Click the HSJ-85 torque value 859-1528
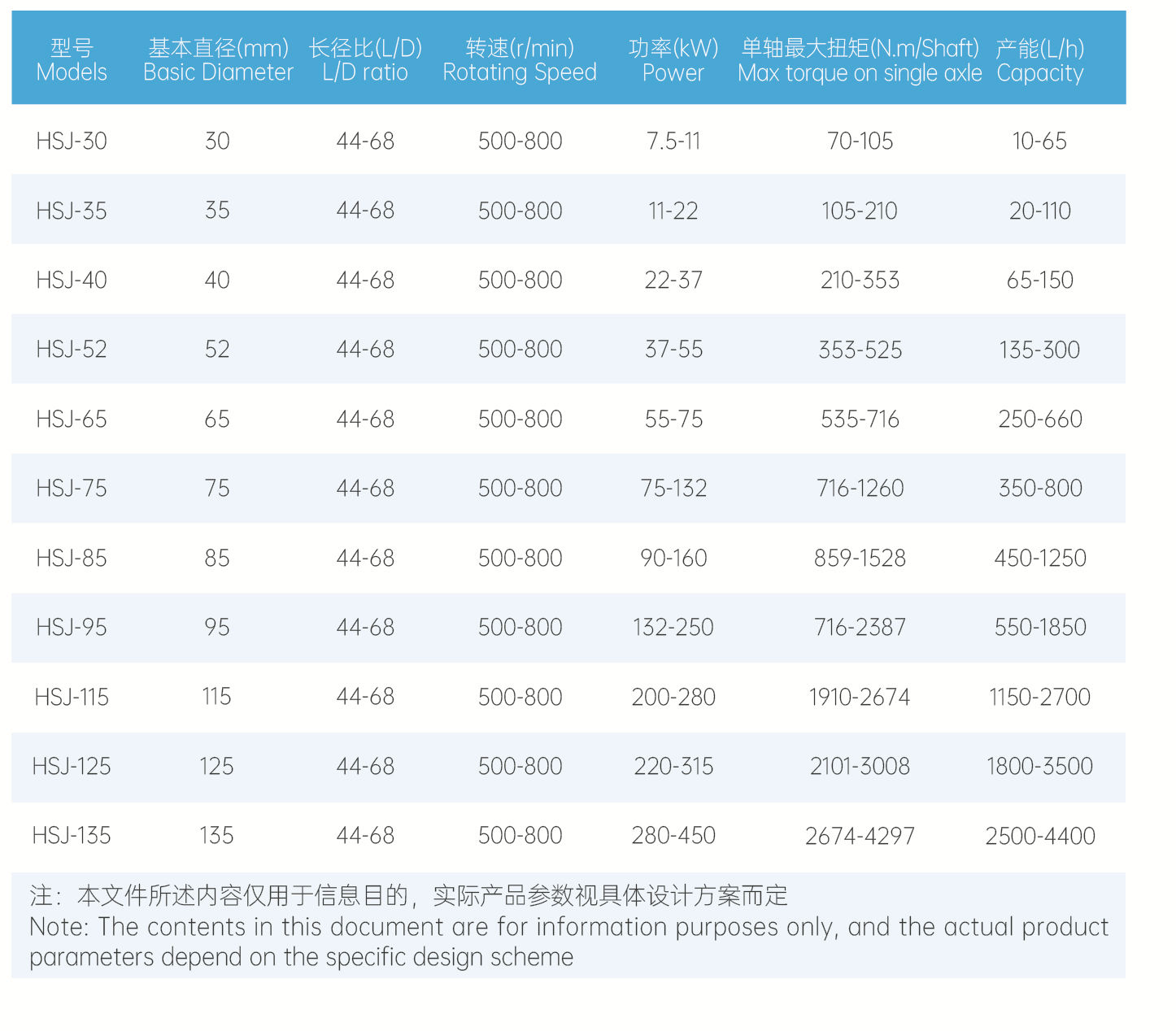This screenshot has height=1031, width=1176. (x=860, y=559)
